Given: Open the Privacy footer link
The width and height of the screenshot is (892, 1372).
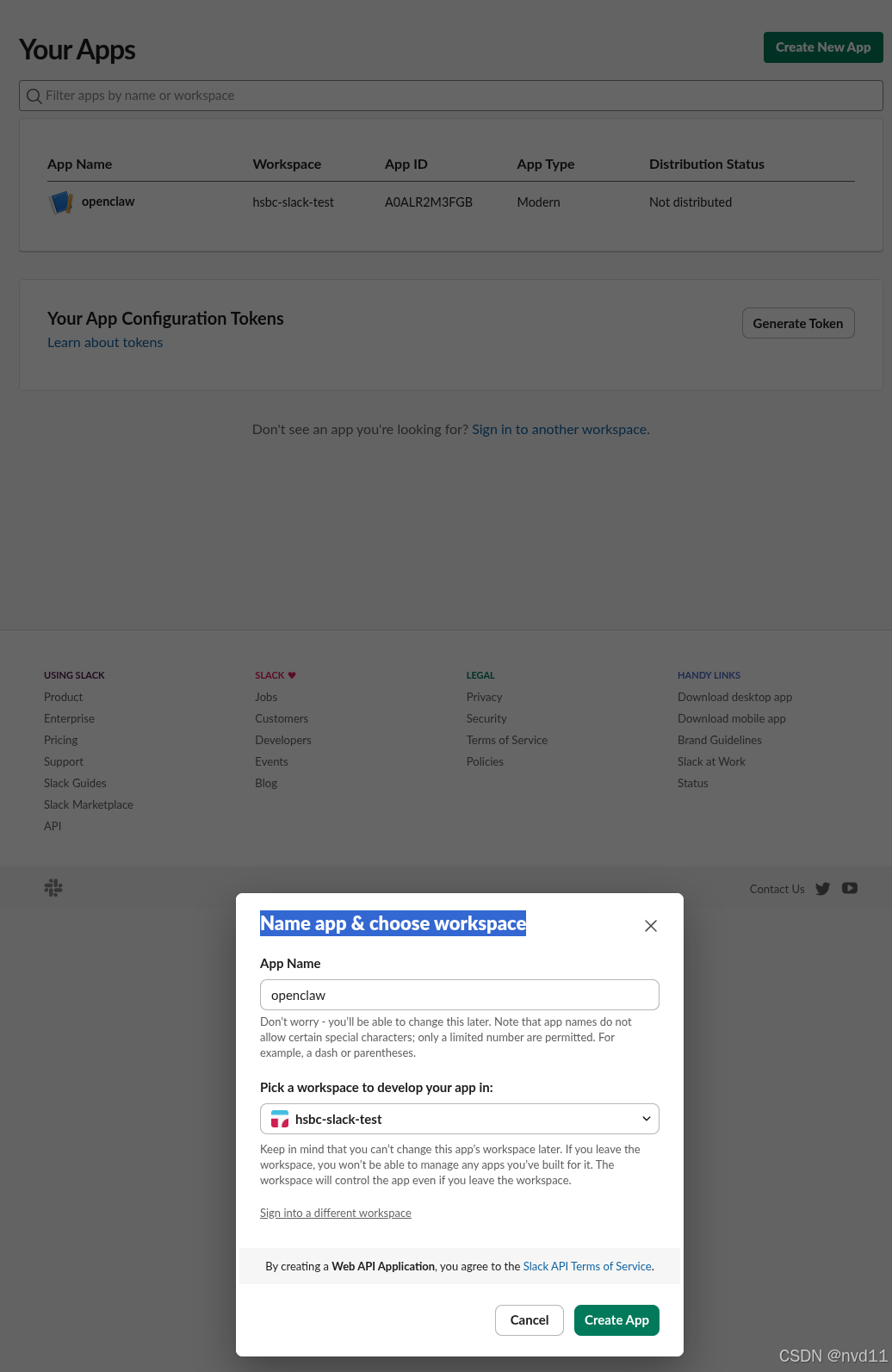Looking at the screenshot, I should 484,697.
